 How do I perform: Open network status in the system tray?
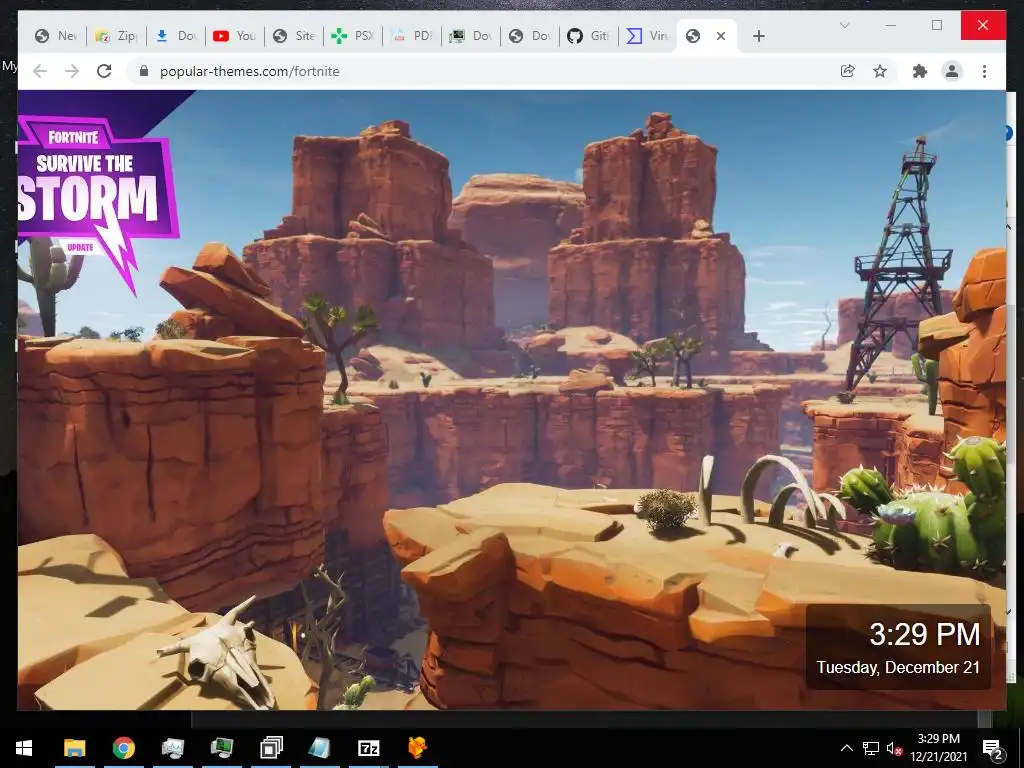point(871,748)
